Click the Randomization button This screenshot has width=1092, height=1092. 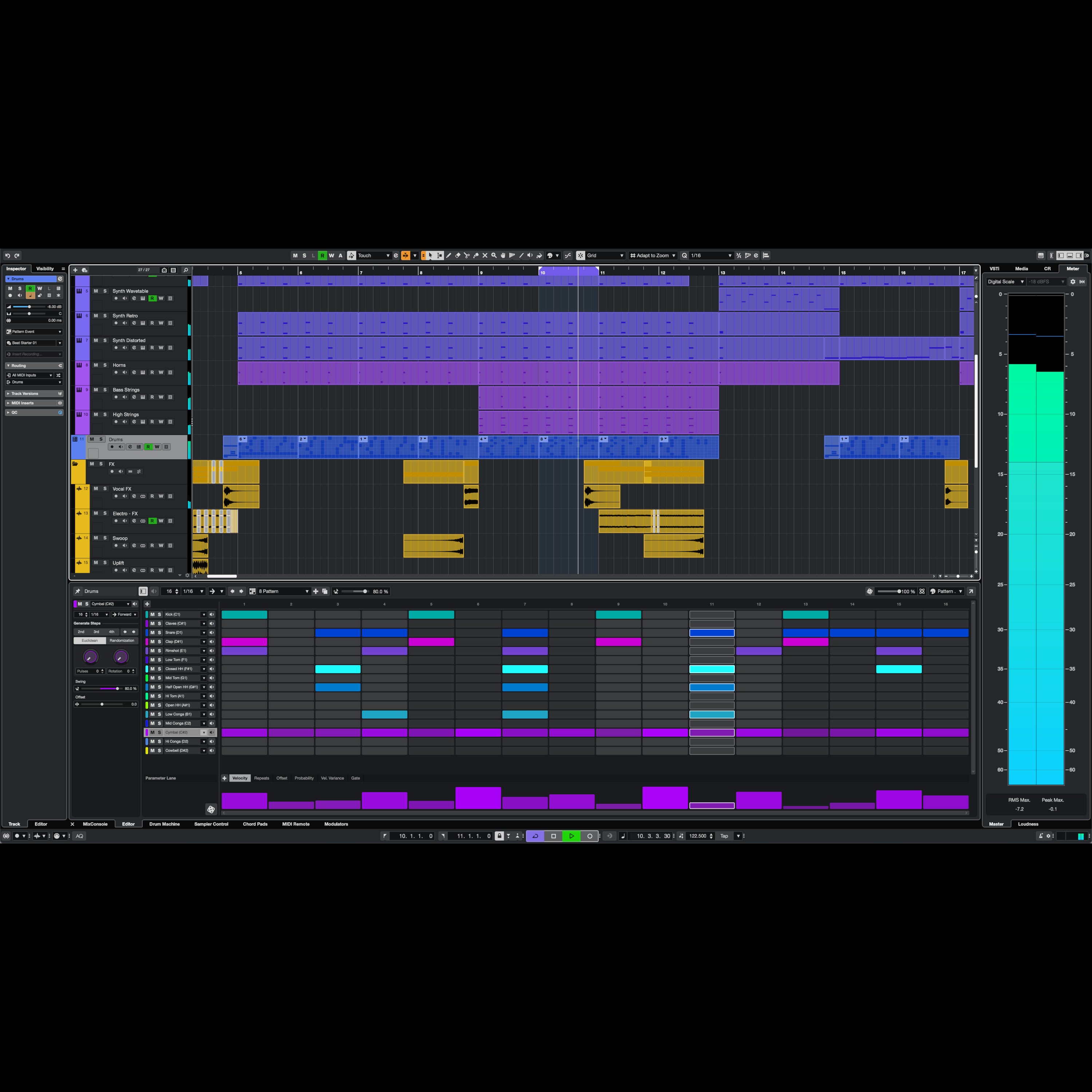click(122, 640)
